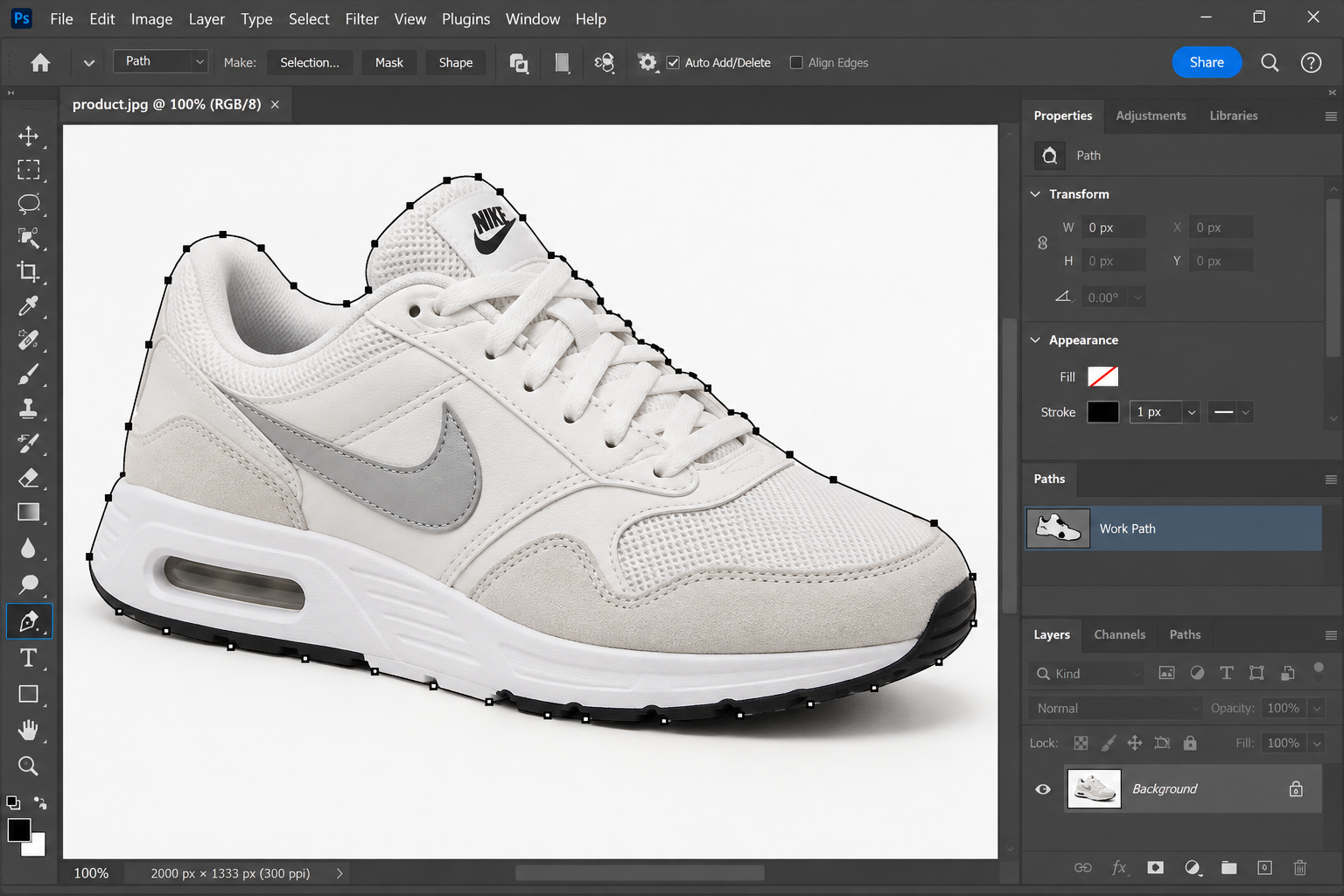The image size is (1344, 896).
Task: Select the Lasso tool
Action: coord(28,204)
